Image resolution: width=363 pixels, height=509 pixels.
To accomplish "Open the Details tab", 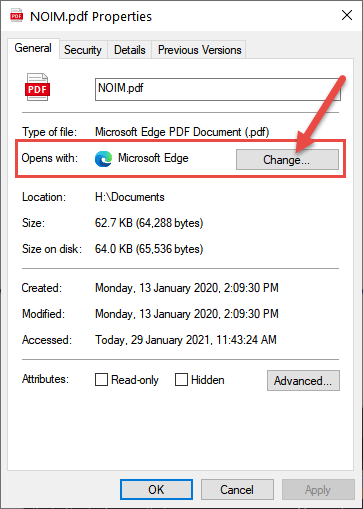I will point(130,50).
